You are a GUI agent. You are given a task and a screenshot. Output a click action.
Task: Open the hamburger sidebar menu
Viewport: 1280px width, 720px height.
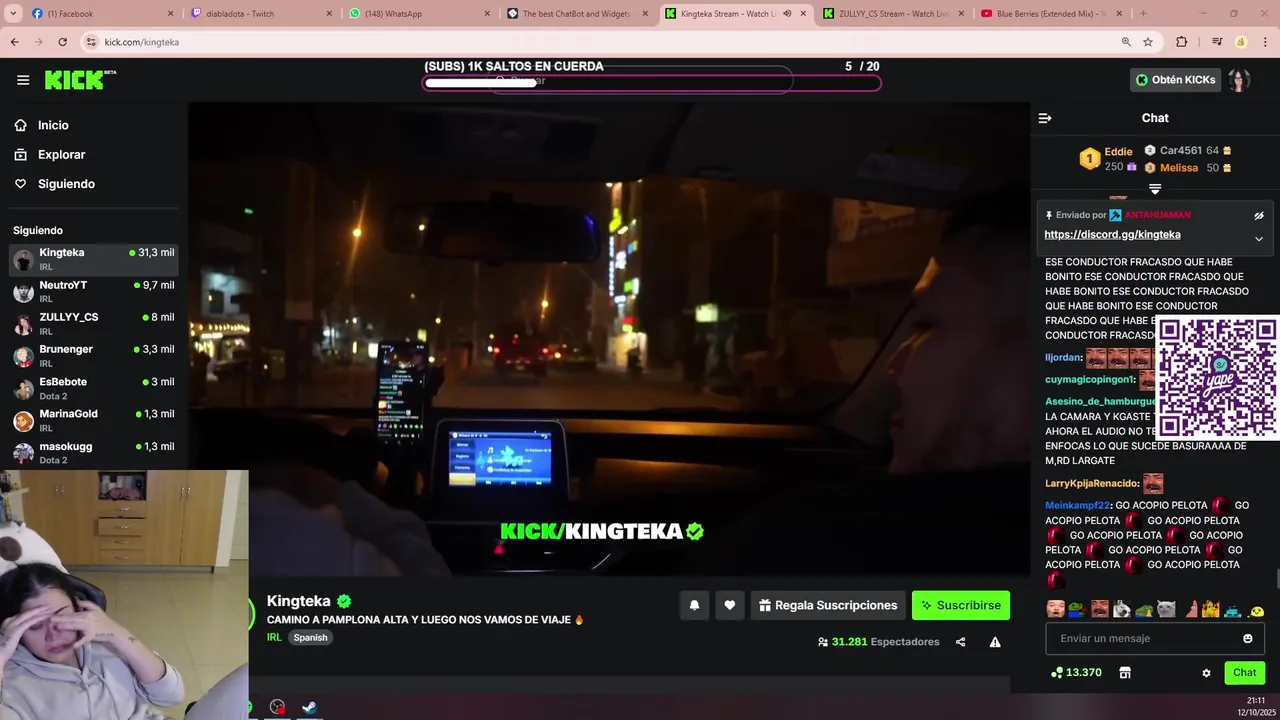[x=23, y=80]
